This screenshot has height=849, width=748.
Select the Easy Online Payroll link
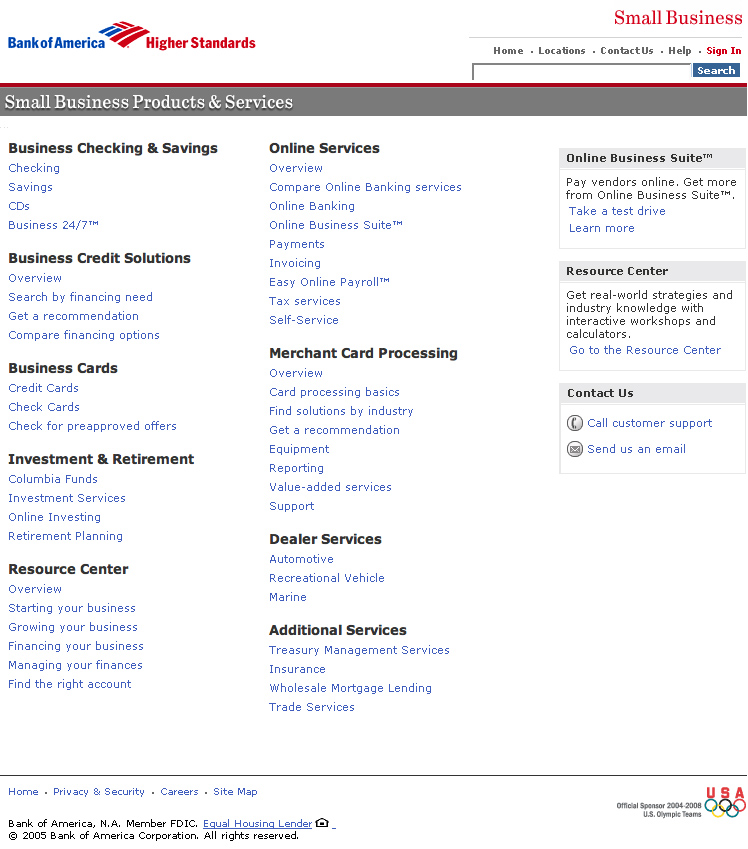click(x=329, y=282)
